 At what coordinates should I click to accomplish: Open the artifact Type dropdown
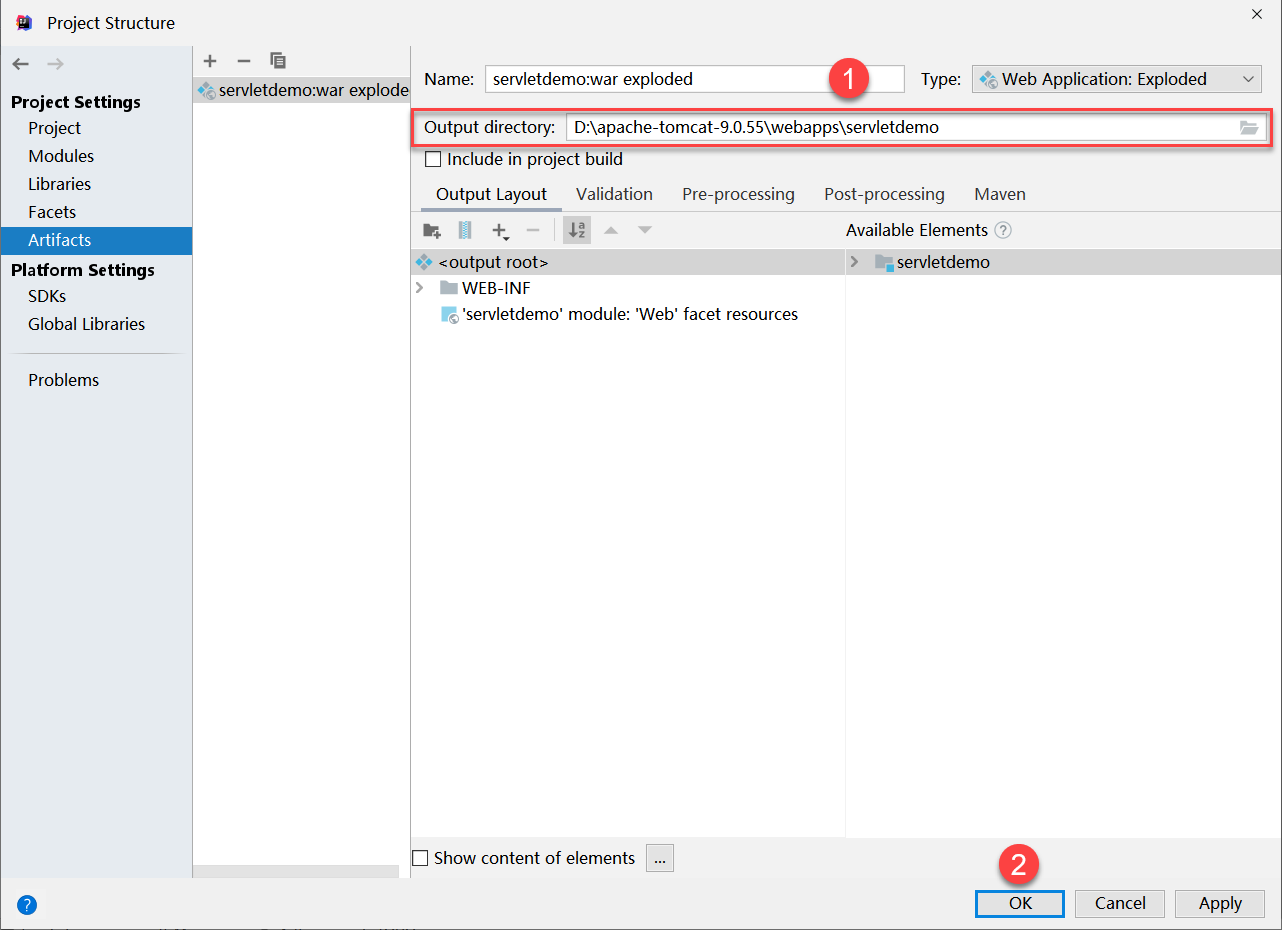(x=1117, y=79)
